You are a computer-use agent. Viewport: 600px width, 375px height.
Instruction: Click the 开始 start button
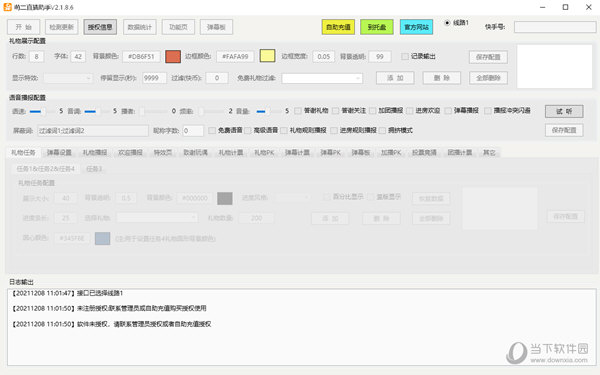pos(24,27)
